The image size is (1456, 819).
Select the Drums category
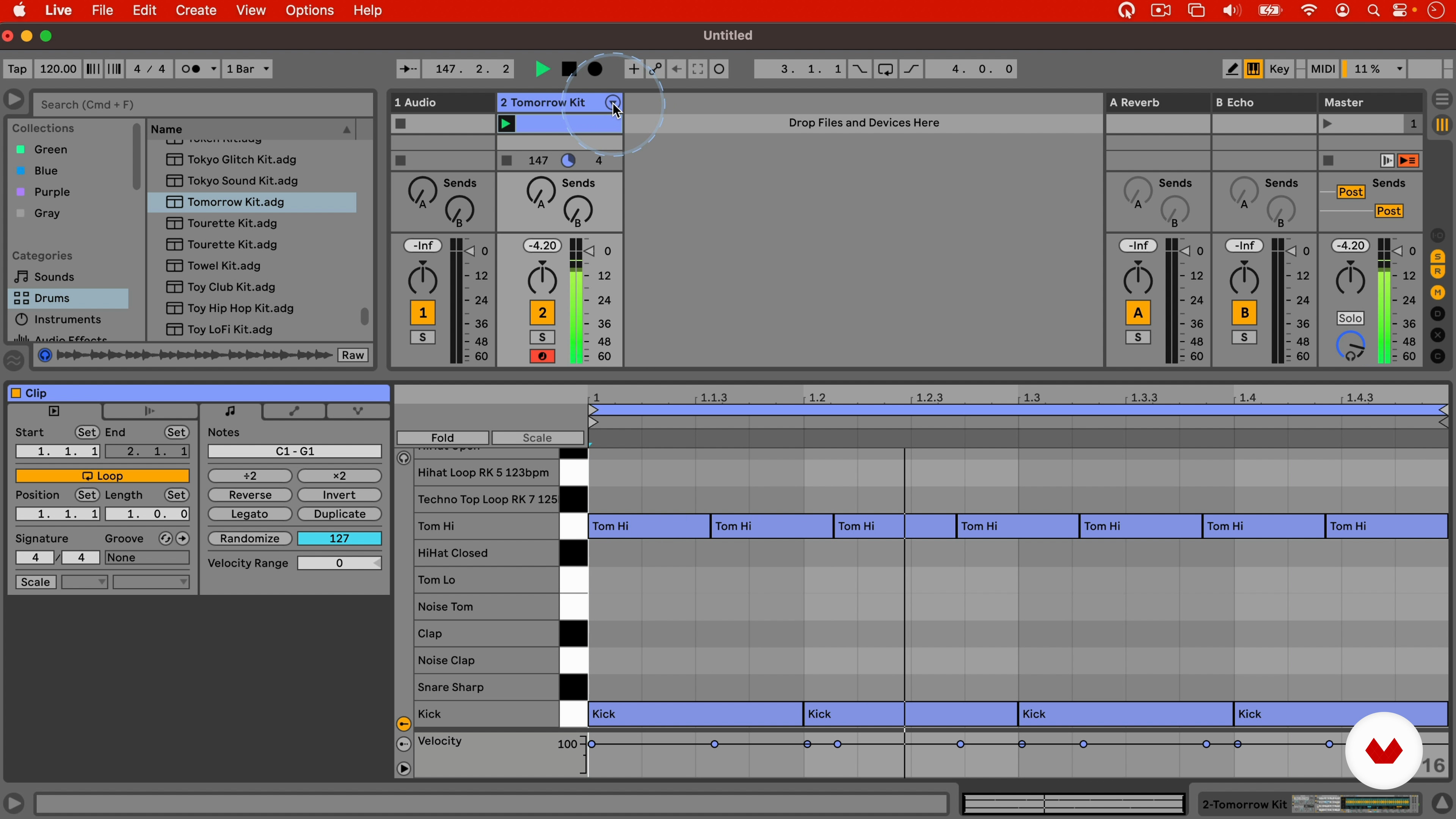[52, 298]
